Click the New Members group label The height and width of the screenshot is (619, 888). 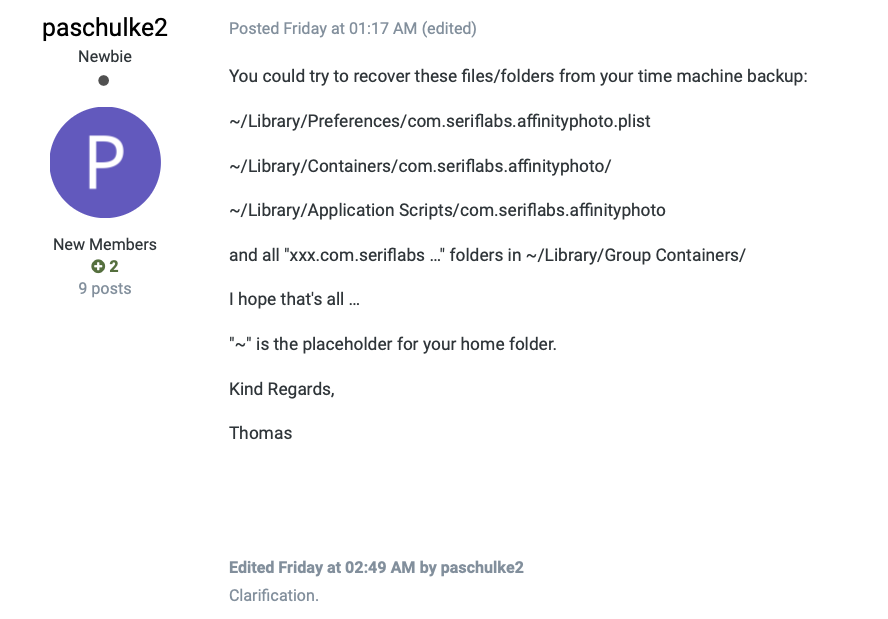(105, 245)
